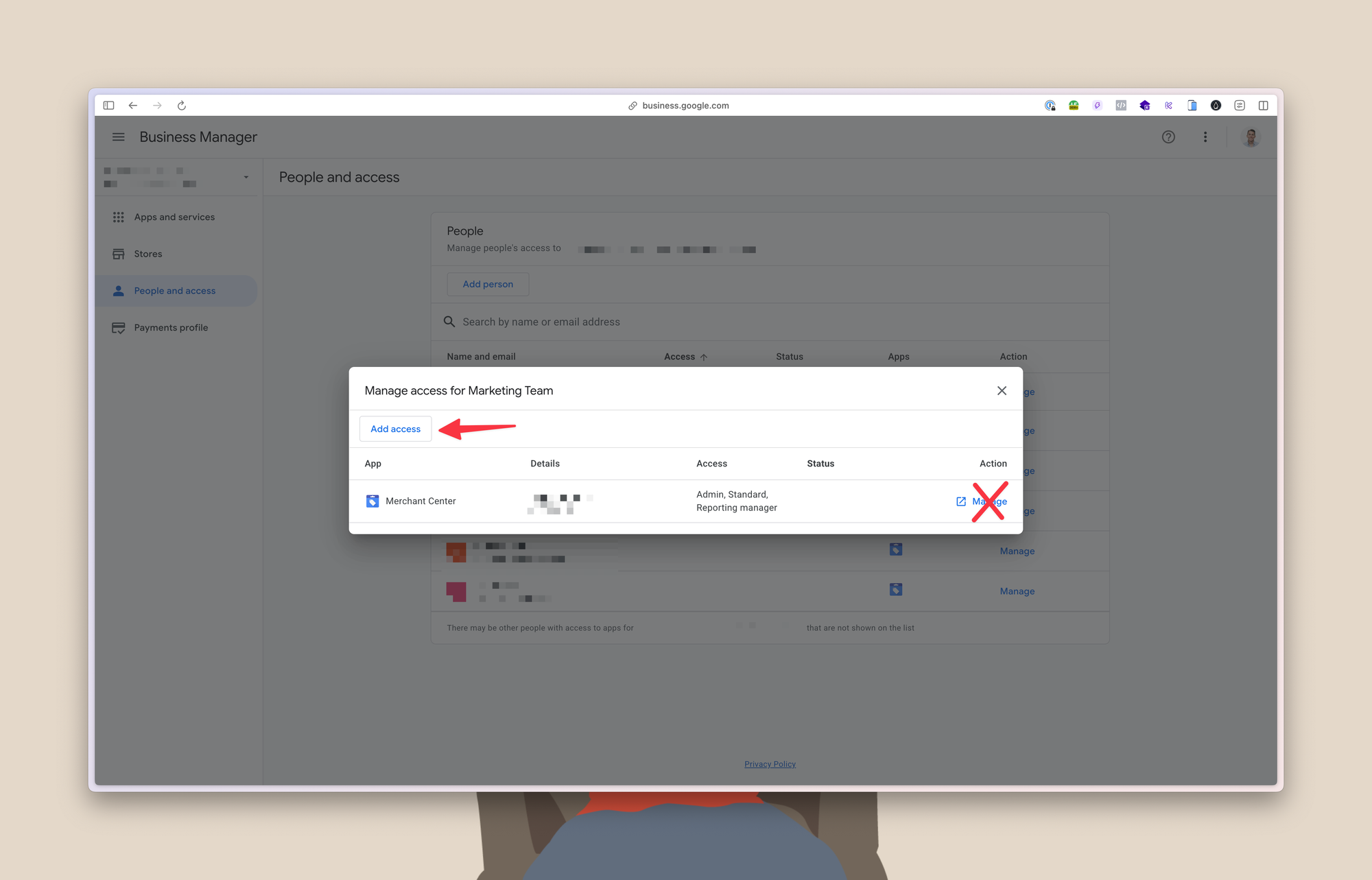The height and width of the screenshot is (880, 1372).
Task: Open the Help question mark icon
Action: click(x=1168, y=137)
